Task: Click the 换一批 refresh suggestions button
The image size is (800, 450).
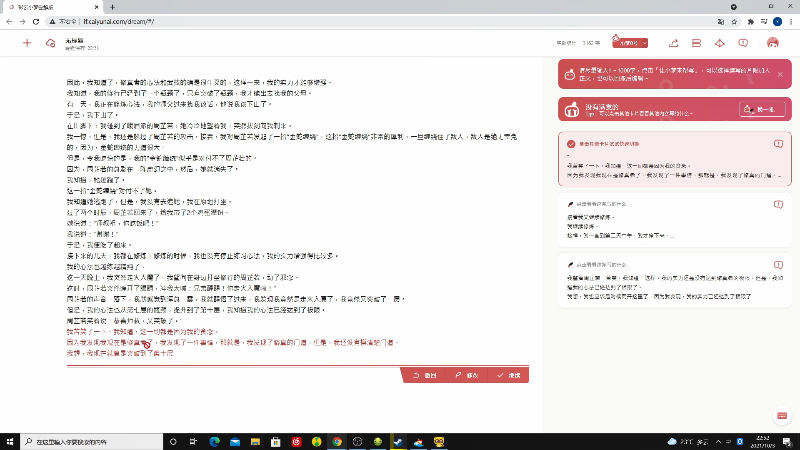Action: (762, 109)
